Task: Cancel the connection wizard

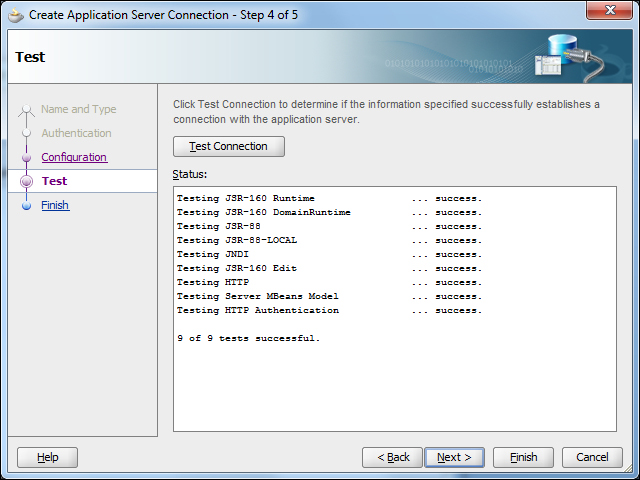Action: point(585,457)
